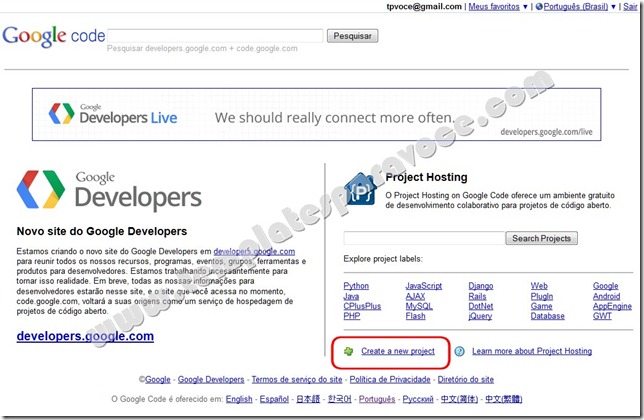
Task: Click the Explore project labels text
Action: (383, 259)
